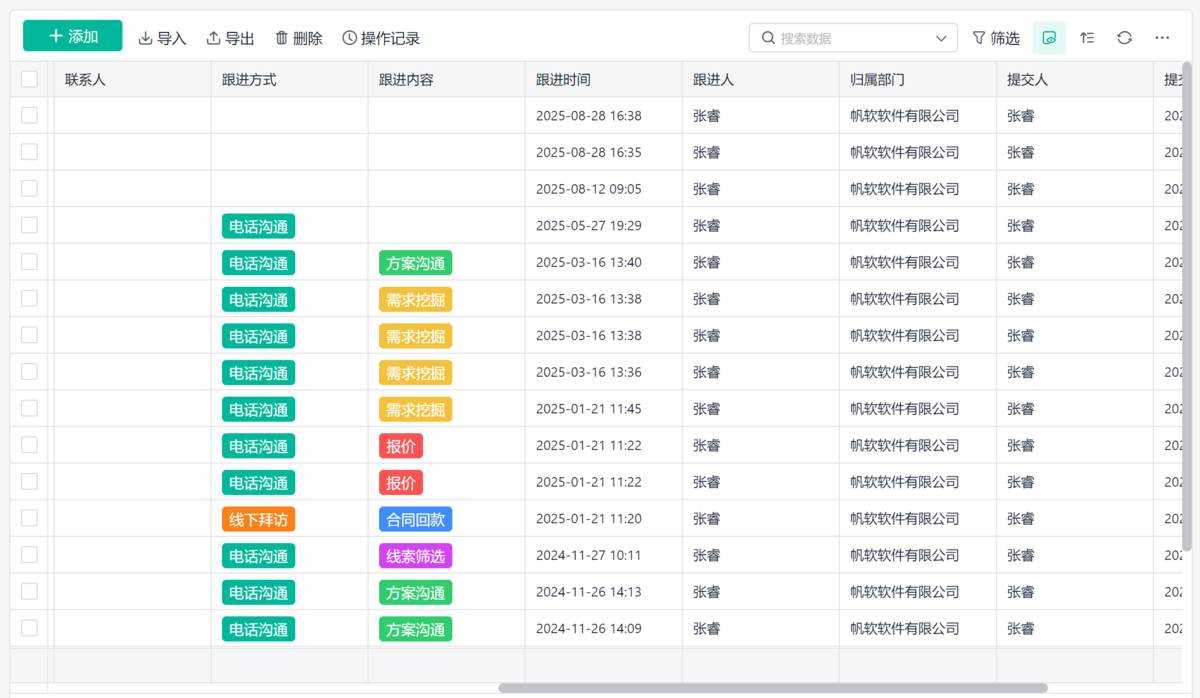The height and width of the screenshot is (698, 1200).
Task: Tick the select-all checkbox in the header
Action: [x=29, y=79]
